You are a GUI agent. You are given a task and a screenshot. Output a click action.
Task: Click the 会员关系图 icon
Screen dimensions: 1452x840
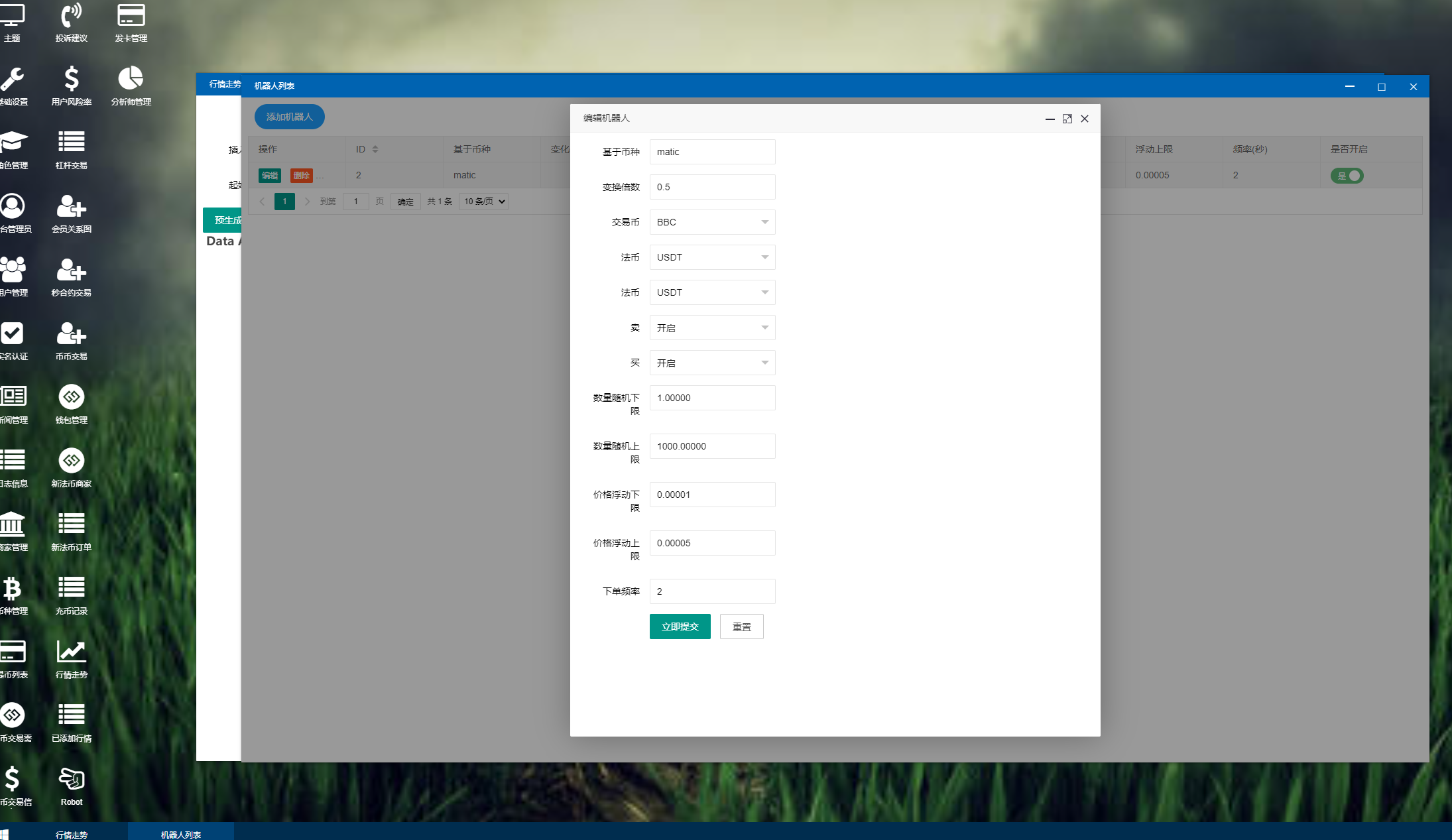click(70, 212)
